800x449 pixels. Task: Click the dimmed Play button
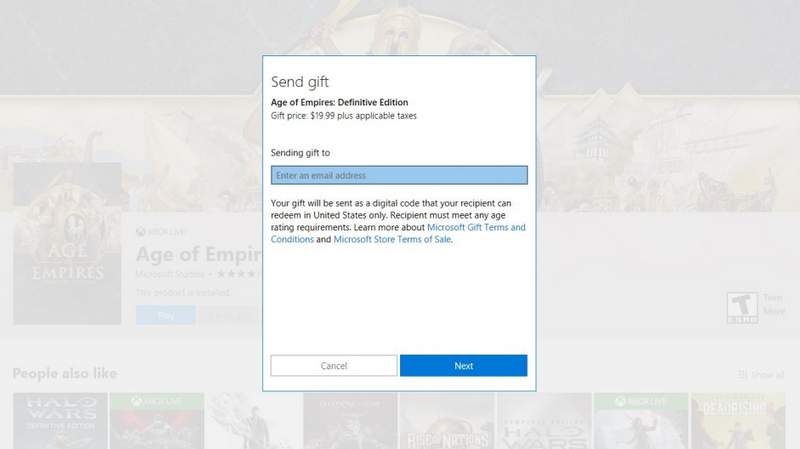coord(165,315)
